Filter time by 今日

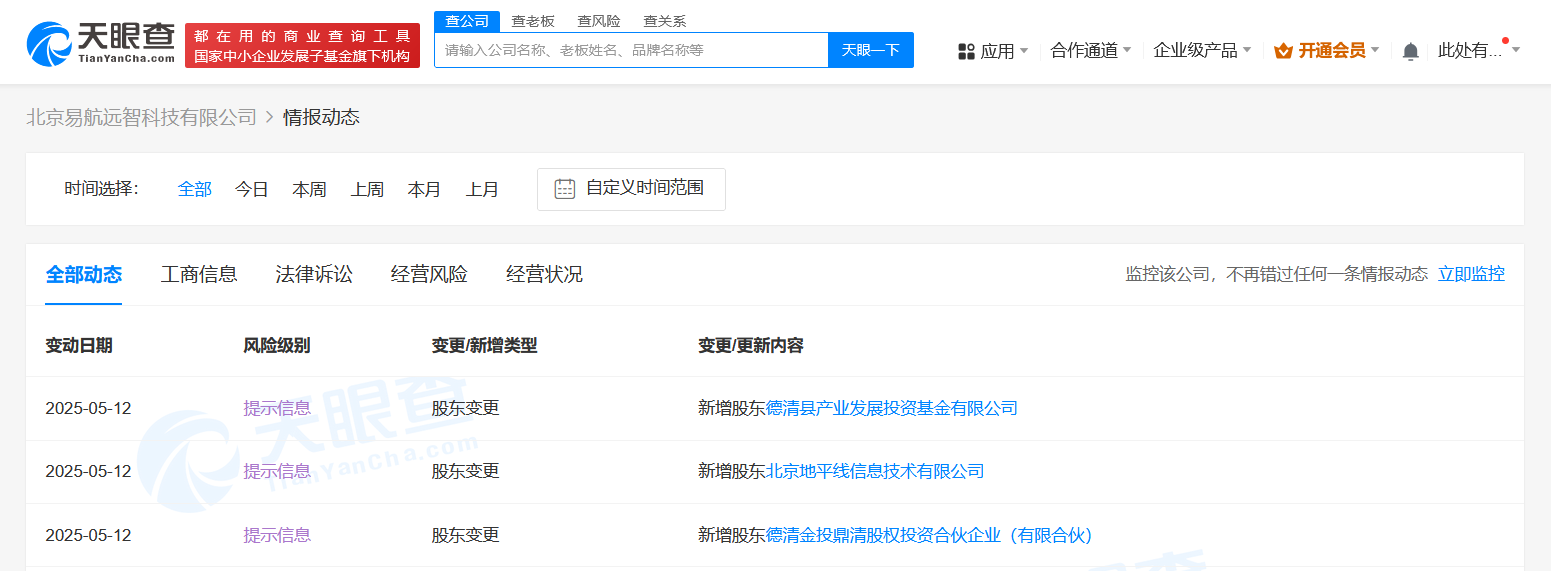point(252,189)
